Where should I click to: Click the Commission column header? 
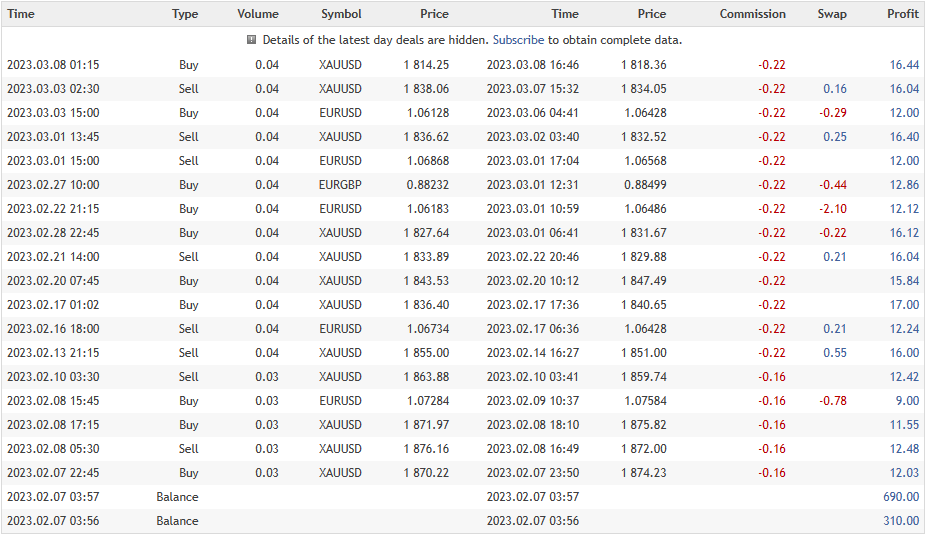[752, 14]
